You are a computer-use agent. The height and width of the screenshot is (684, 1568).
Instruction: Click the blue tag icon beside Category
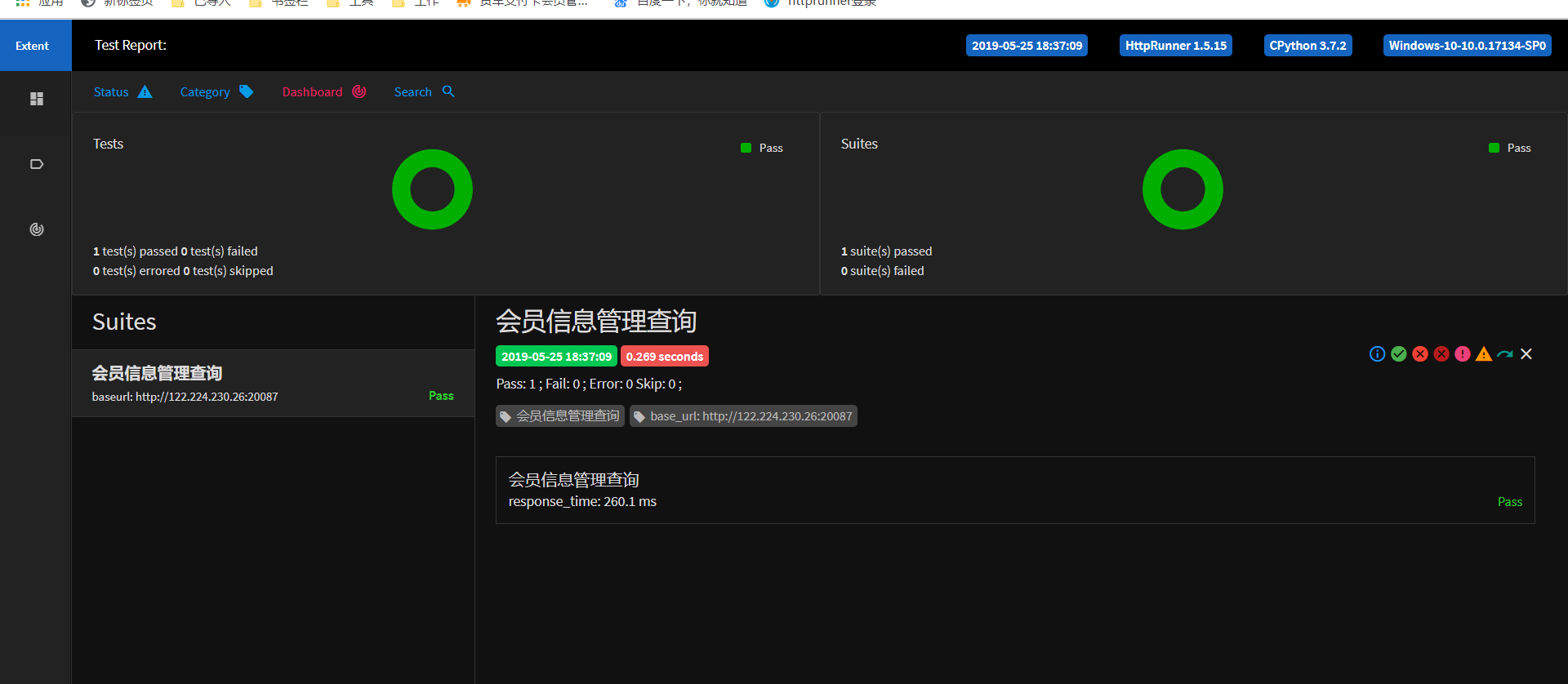click(x=246, y=91)
